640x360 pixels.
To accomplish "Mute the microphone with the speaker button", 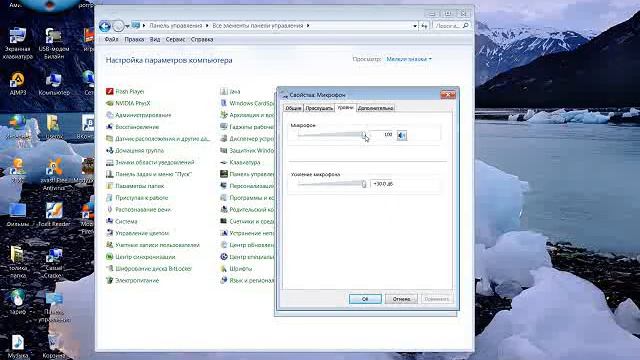I will tap(402, 135).
